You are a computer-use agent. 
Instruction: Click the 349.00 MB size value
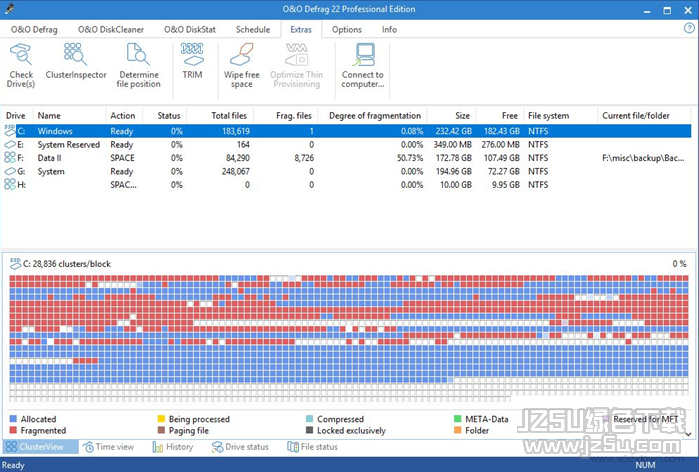[452, 144]
